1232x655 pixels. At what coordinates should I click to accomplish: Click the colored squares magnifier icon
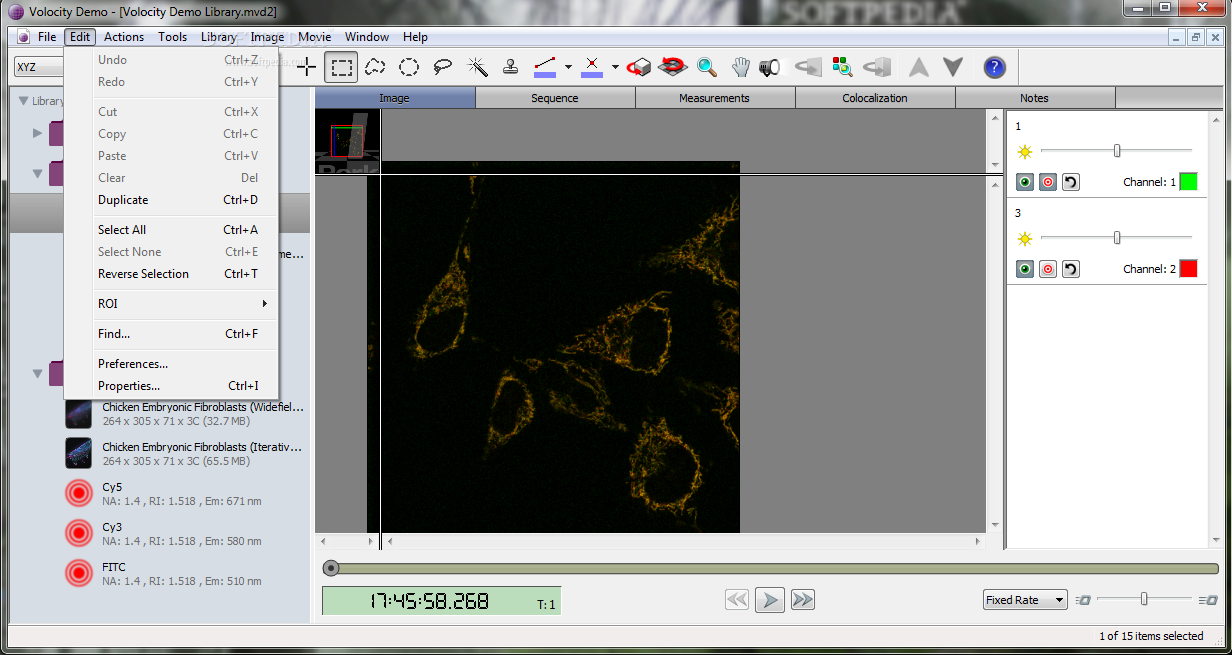click(x=843, y=67)
